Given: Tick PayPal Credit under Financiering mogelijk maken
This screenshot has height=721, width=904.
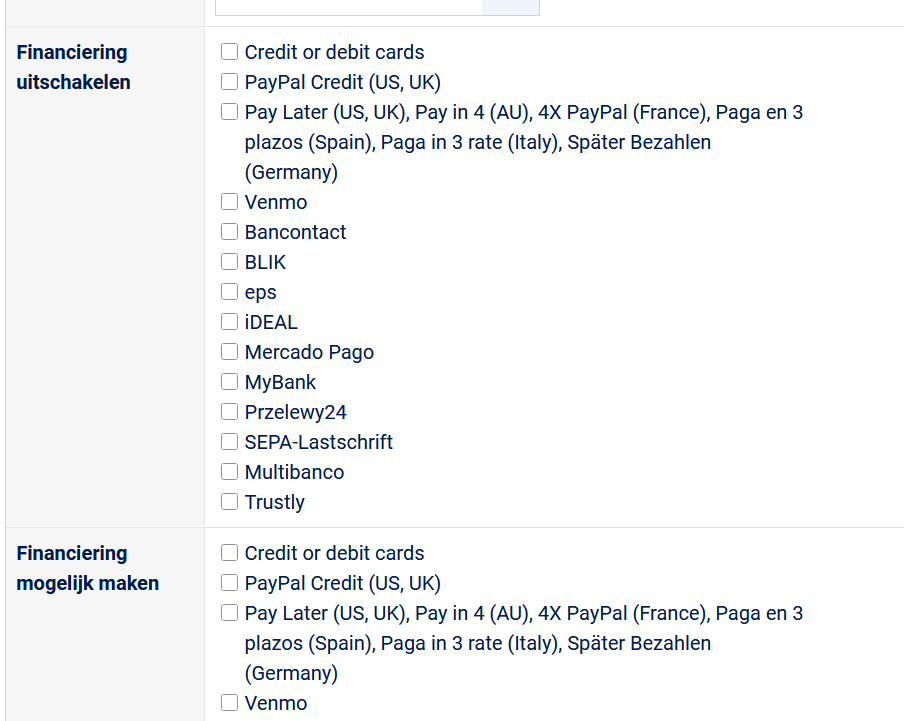Looking at the screenshot, I should click(230, 583).
